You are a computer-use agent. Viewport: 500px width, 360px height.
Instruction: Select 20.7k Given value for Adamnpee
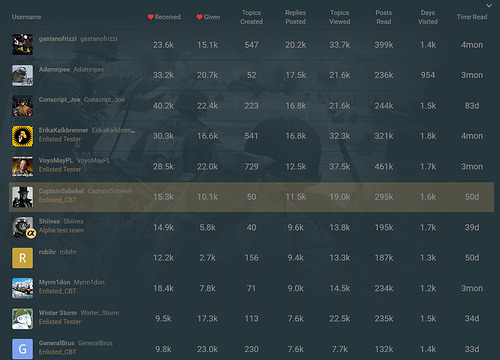[207, 75]
